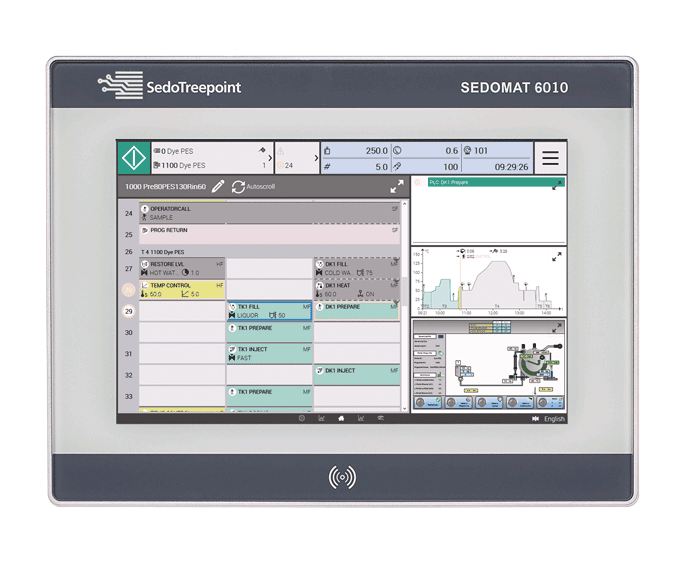Image resolution: width=680 pixels, height=563 pixels.
Task: Select the RESTORE LVL step block
Action: coord(182,268)
